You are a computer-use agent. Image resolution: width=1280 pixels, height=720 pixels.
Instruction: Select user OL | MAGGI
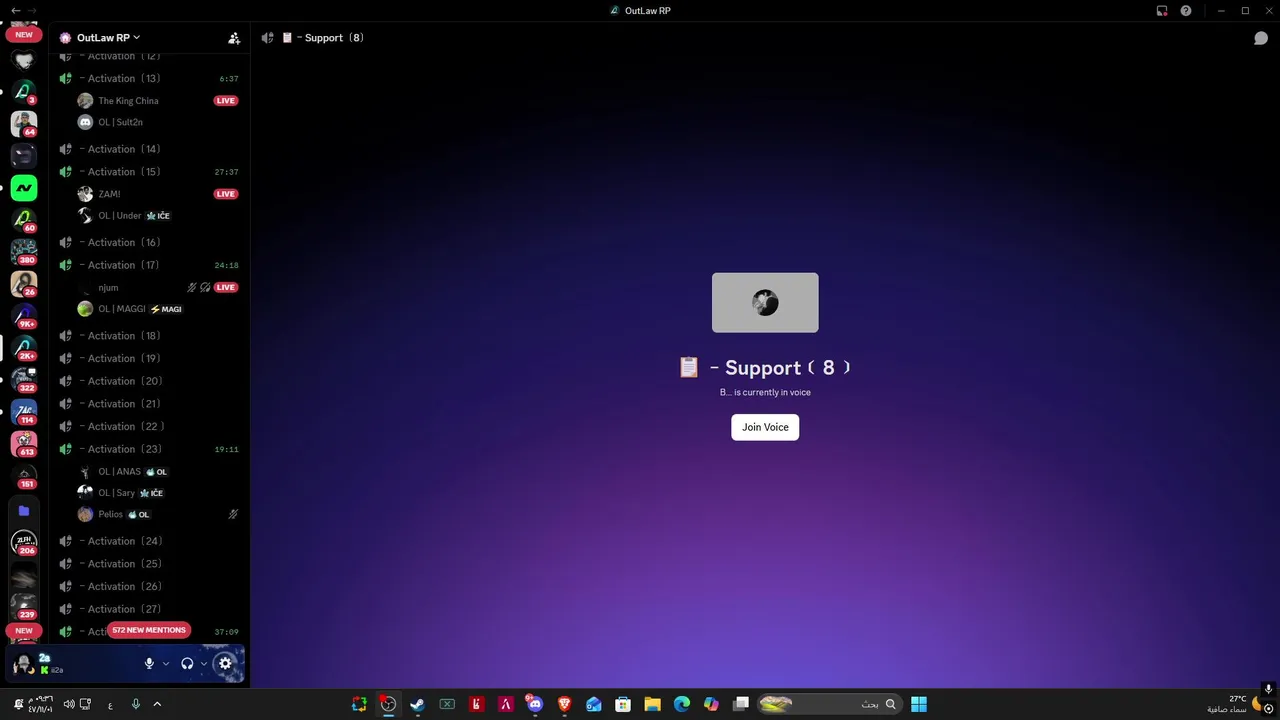pos(158,309)
